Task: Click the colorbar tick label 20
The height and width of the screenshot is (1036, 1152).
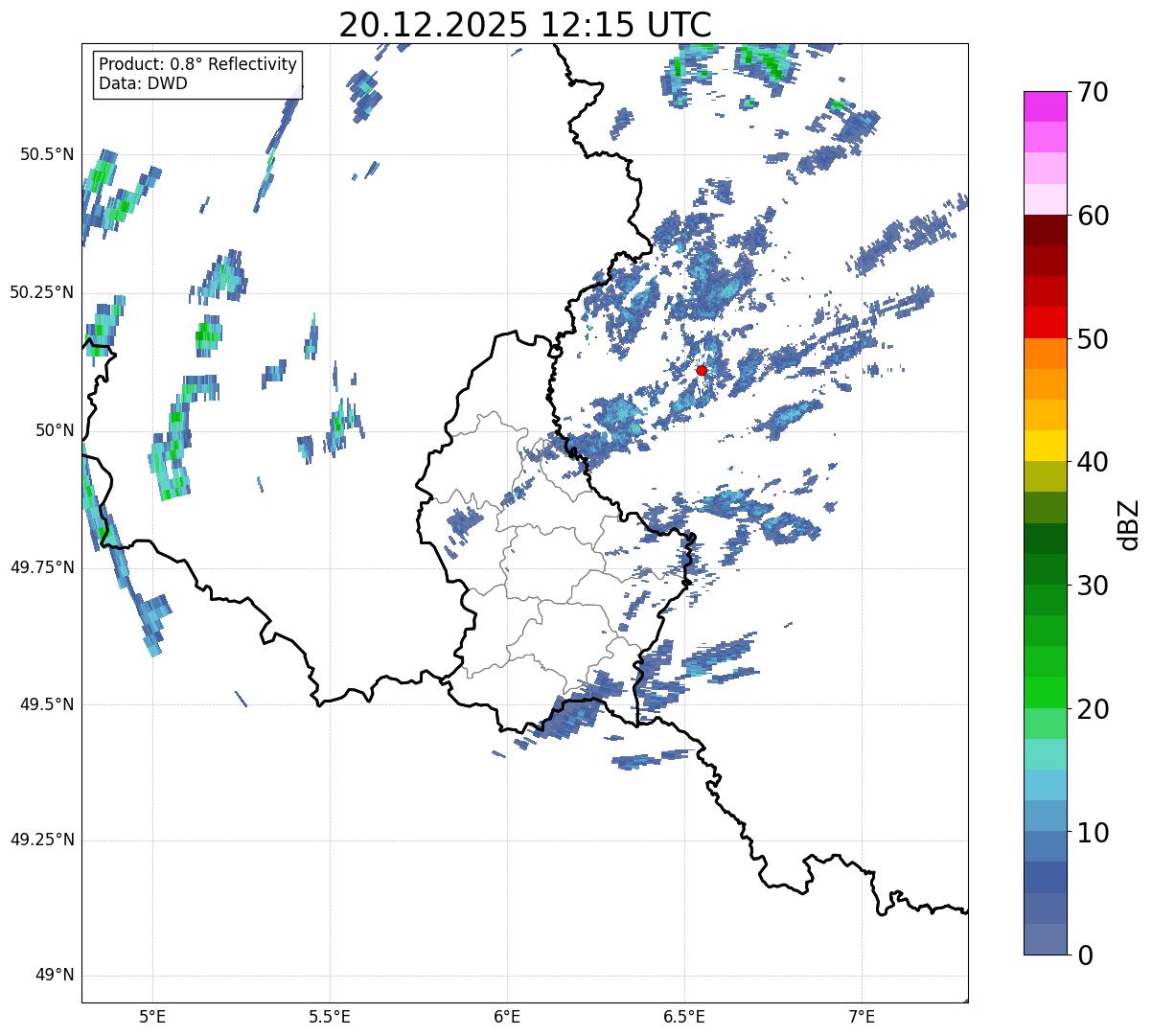Action: 1094,709
